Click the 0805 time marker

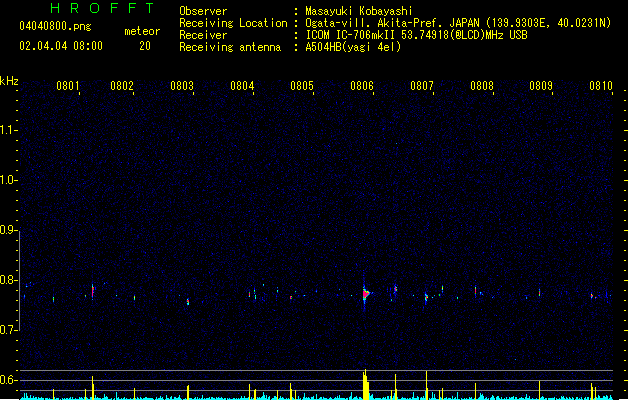point(302,86)
